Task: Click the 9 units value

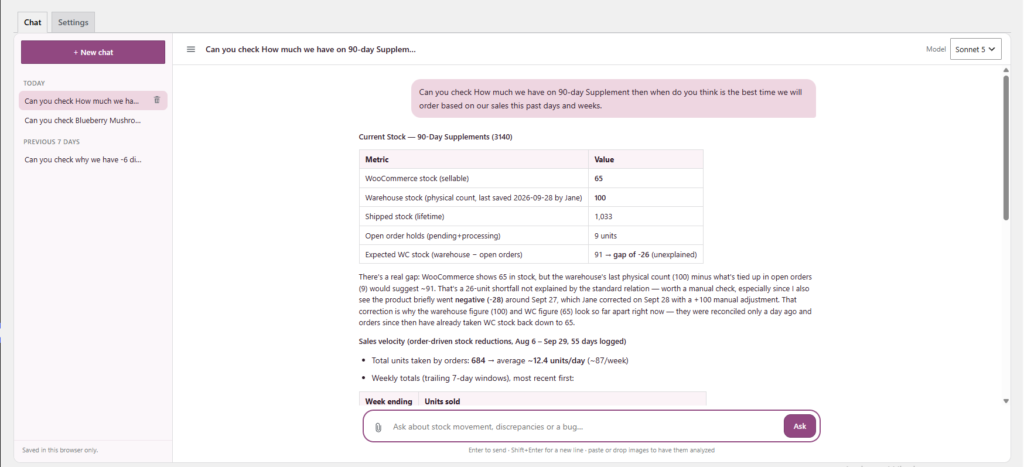Action: click(x=646, y=235)
